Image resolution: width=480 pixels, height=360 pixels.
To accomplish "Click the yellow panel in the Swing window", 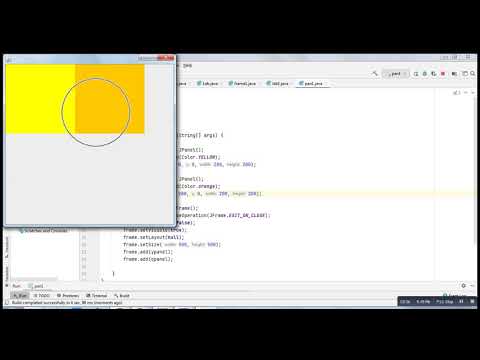I will [40, 99].
